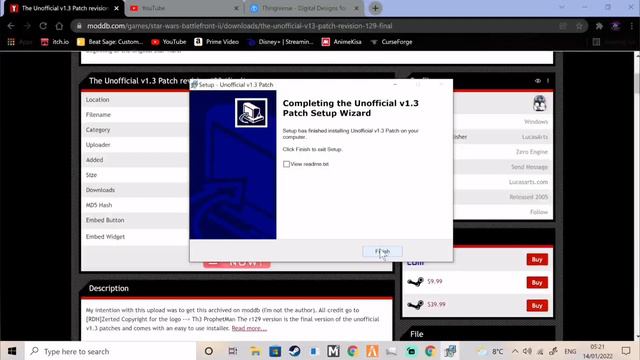
Task: Reload the current page
Action: click(43, 26)
